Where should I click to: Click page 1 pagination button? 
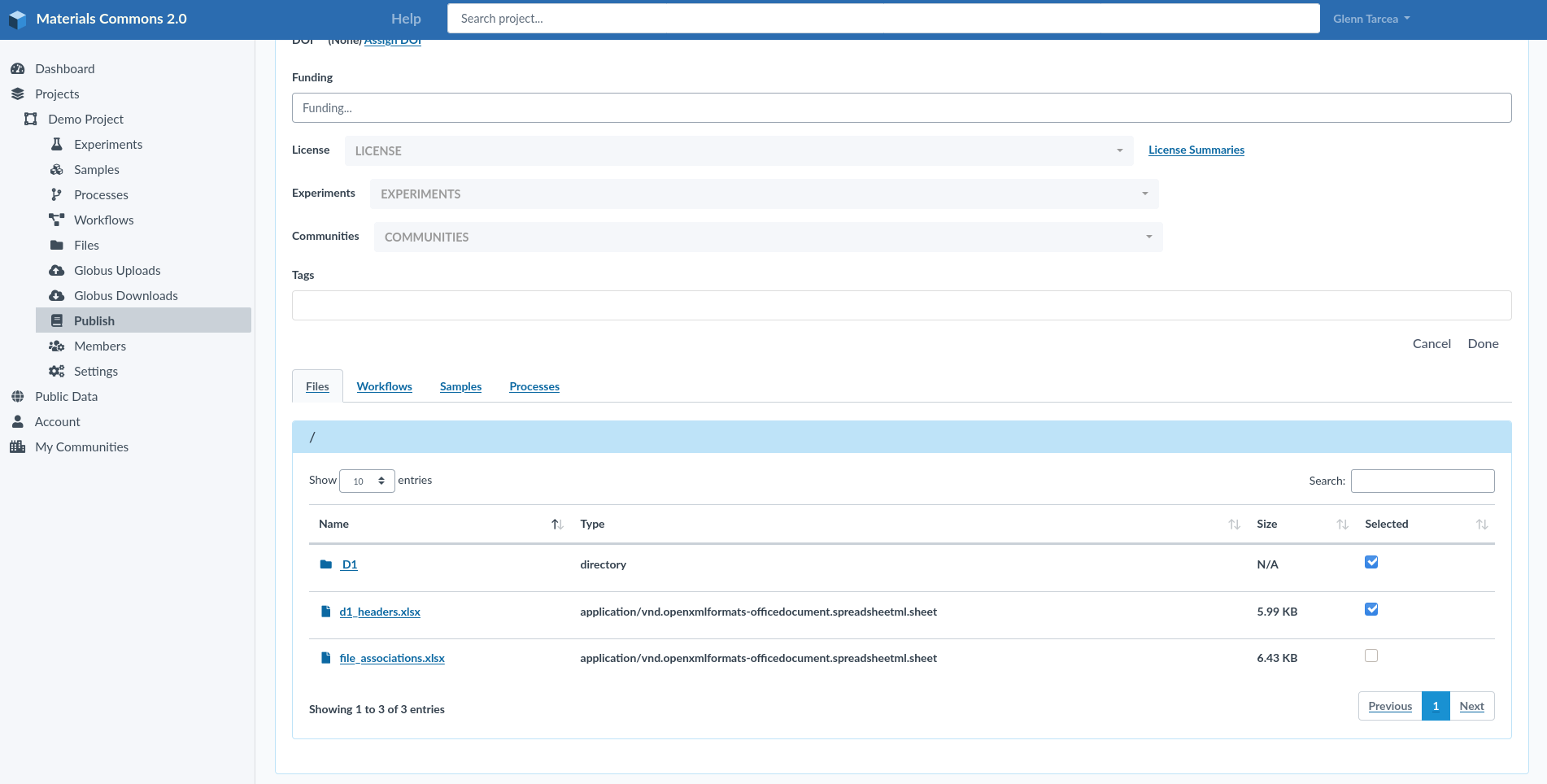[1436, 706]
